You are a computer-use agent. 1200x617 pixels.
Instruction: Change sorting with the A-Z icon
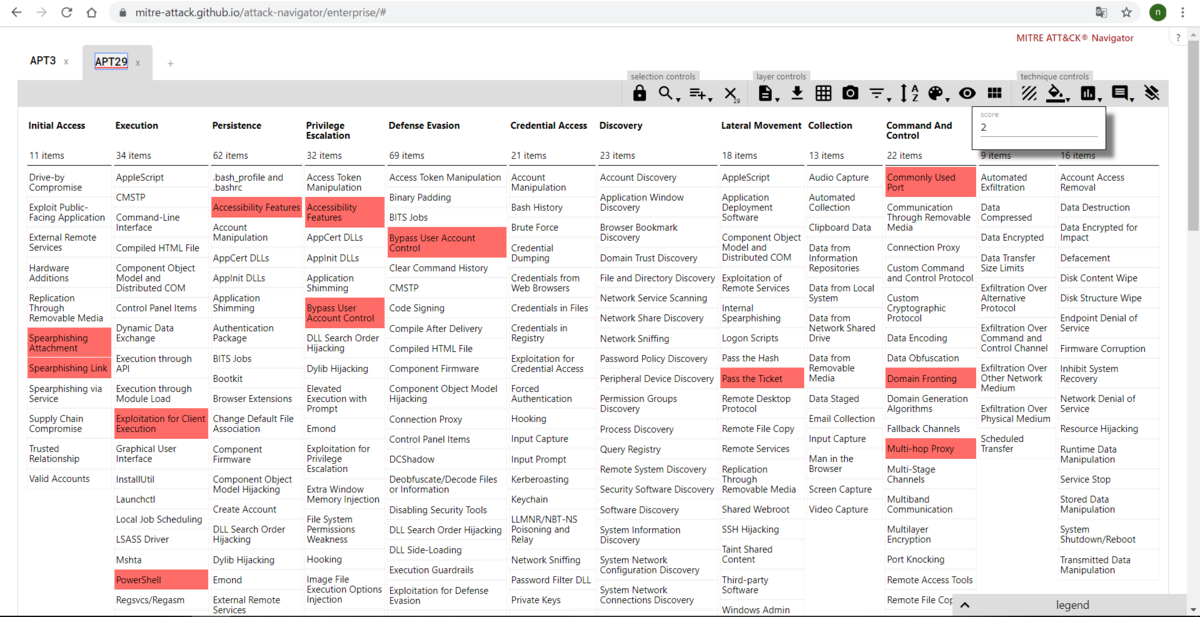[x=909, y=93]
